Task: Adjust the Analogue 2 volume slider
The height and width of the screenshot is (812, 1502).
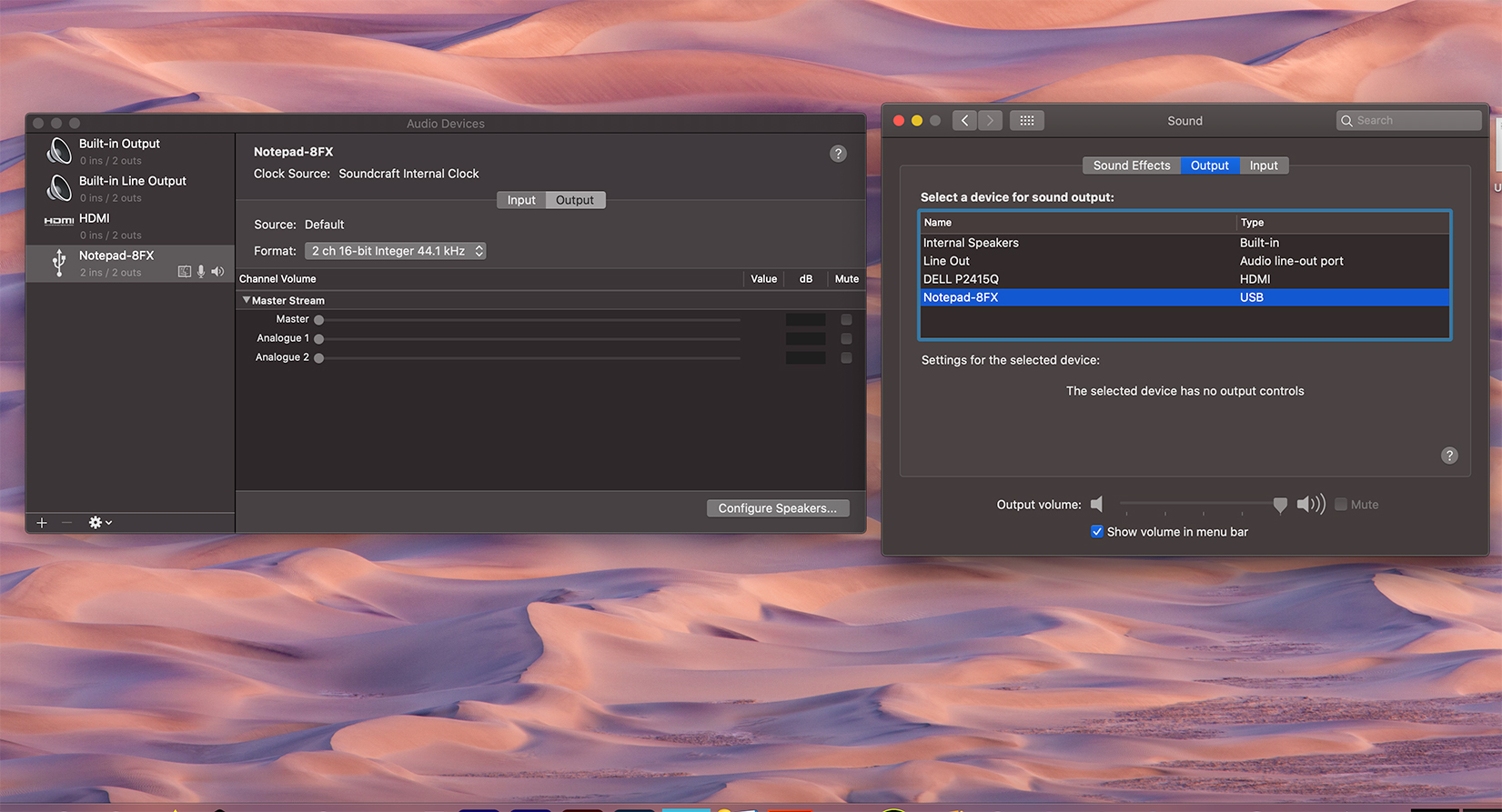Action: click(x=529, y=357)
